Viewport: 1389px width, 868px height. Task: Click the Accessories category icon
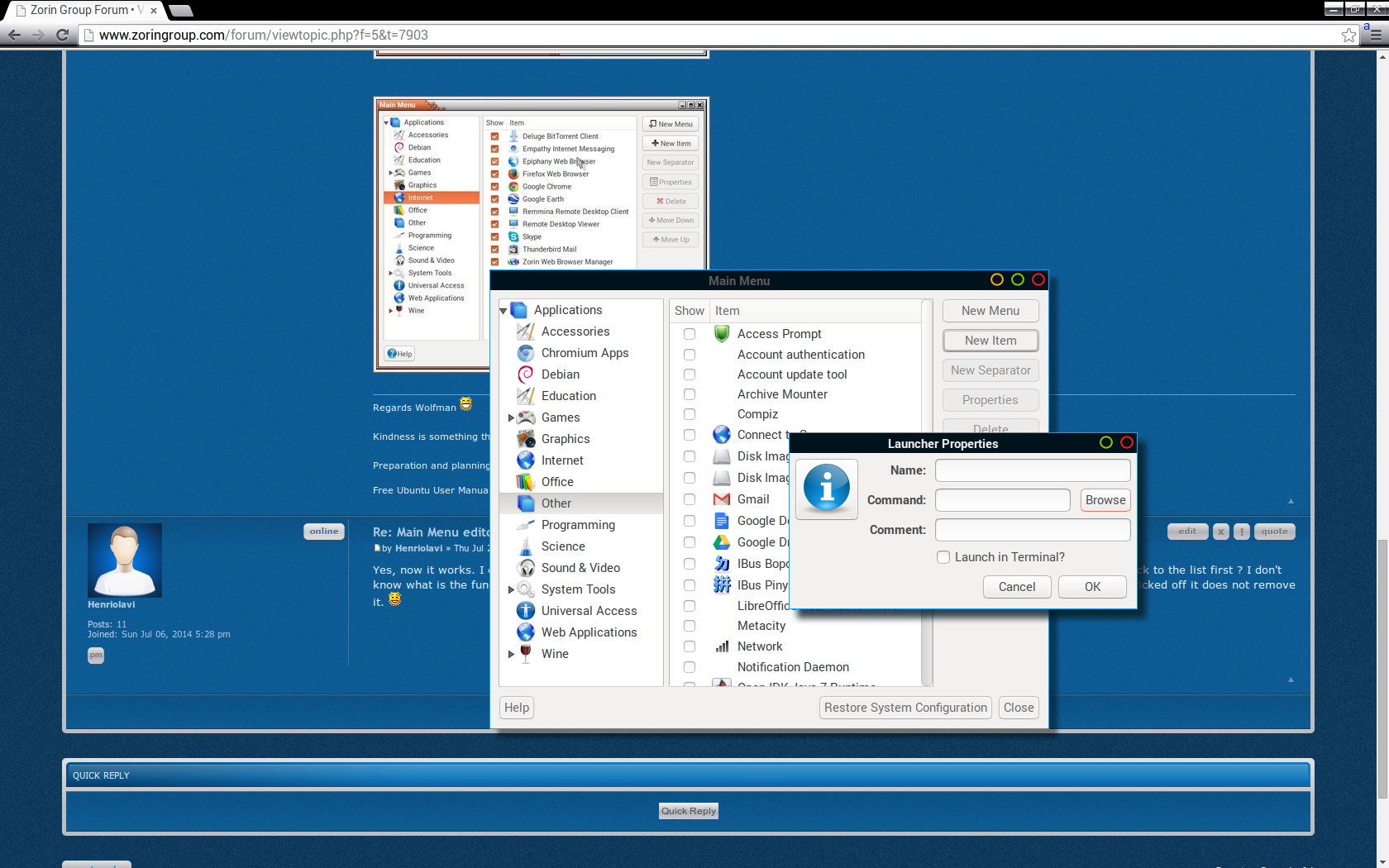(525, 331)
